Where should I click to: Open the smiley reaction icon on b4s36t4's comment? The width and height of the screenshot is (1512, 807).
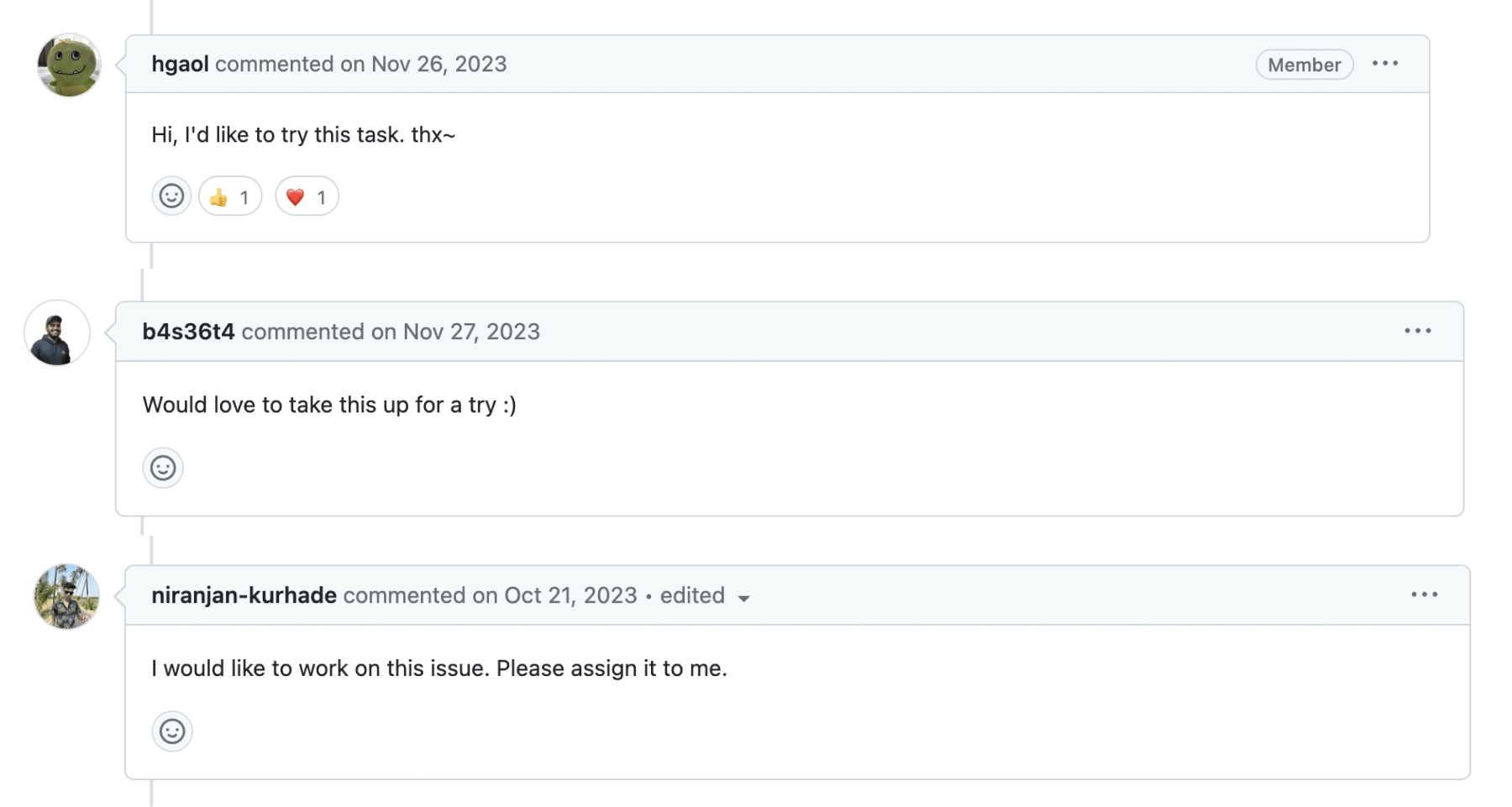tap(163, 468)
